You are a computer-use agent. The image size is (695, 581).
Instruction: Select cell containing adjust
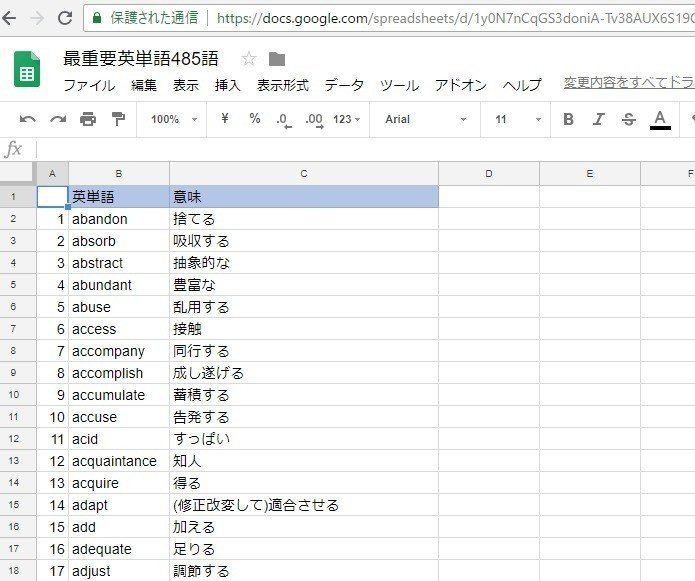[x=119, y=571]
